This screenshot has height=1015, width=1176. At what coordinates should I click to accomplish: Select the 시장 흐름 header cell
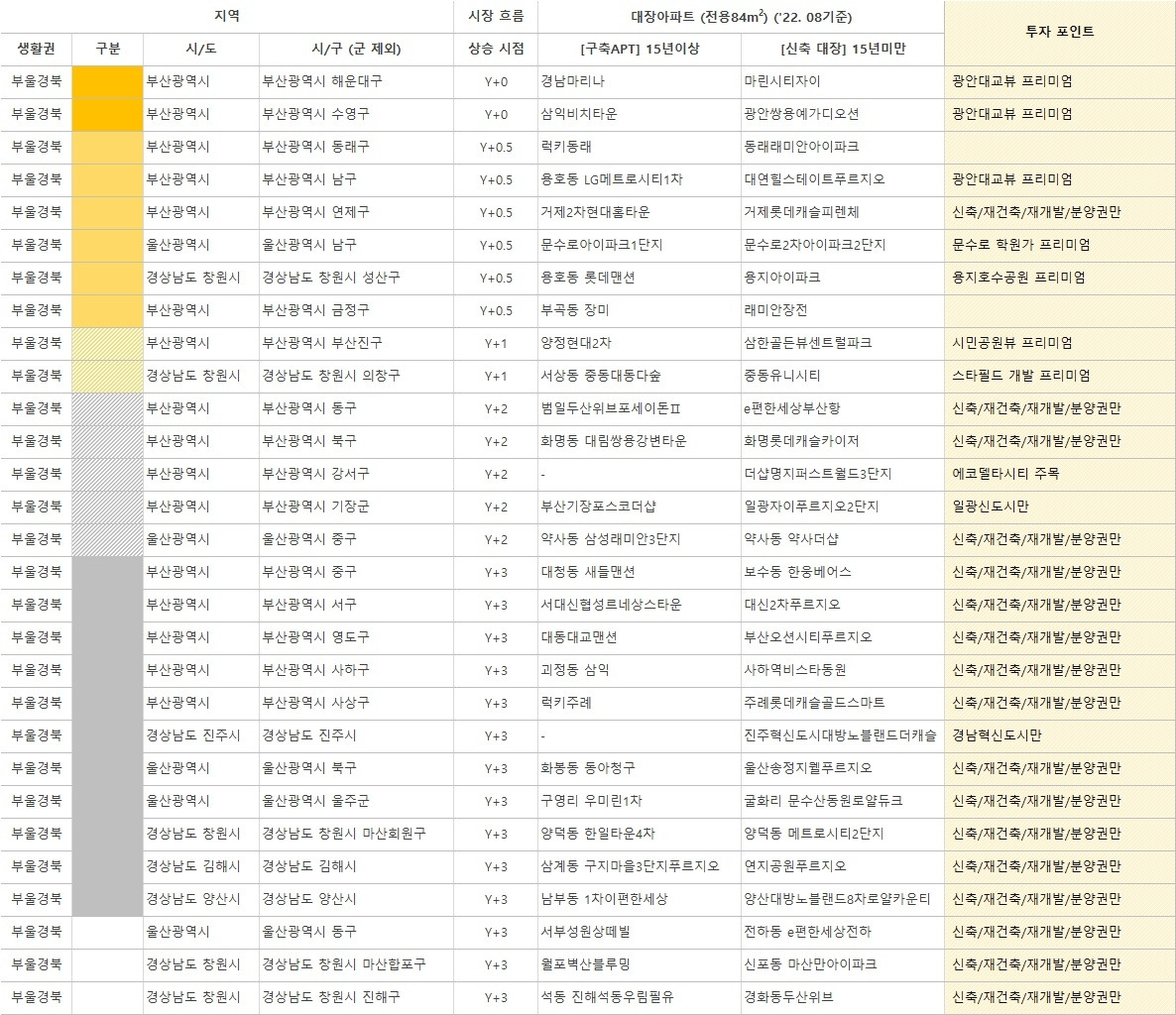click(x=496, y=17)
